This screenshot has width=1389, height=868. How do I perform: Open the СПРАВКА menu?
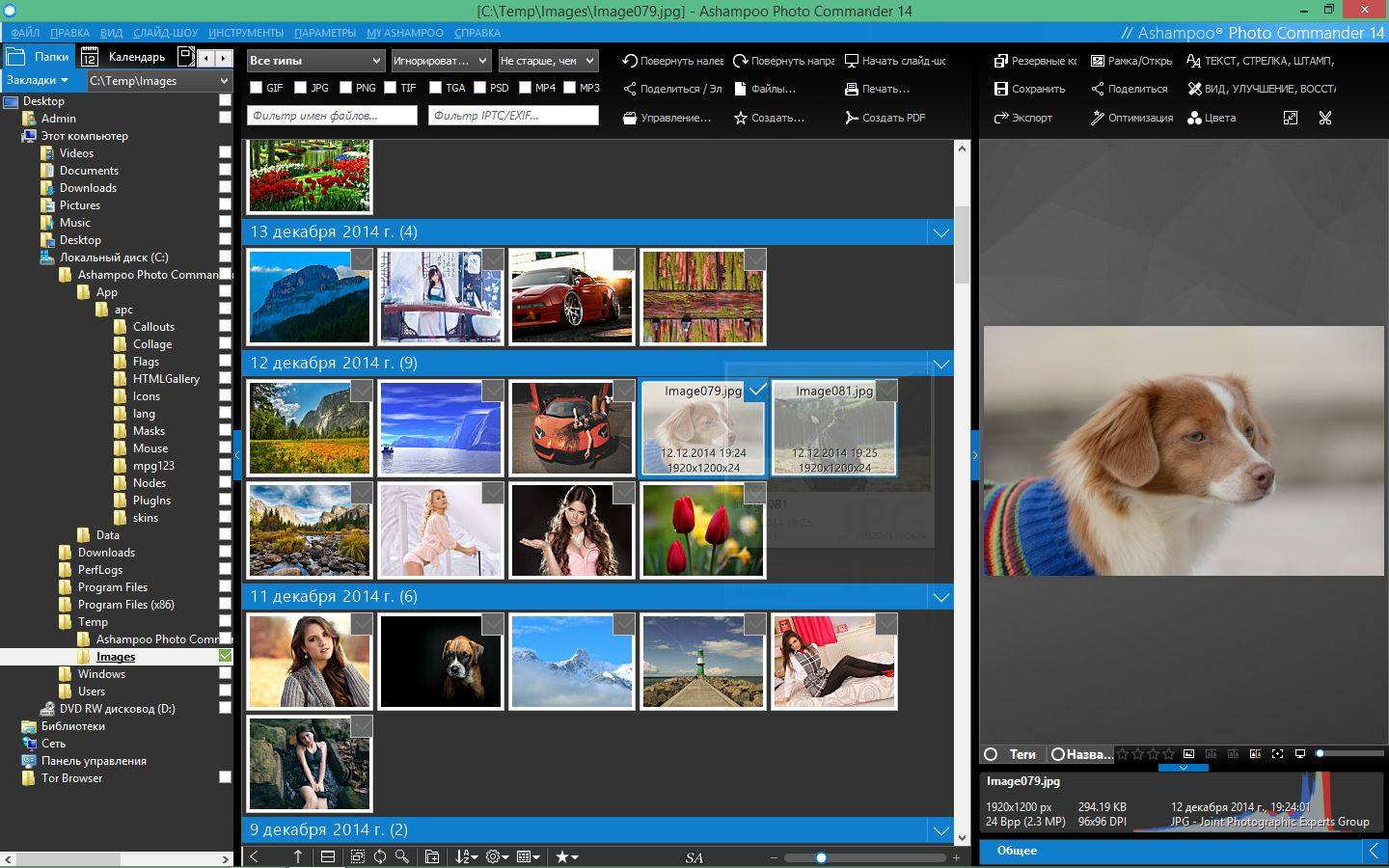pyautogui.click(x=477, y=33)
